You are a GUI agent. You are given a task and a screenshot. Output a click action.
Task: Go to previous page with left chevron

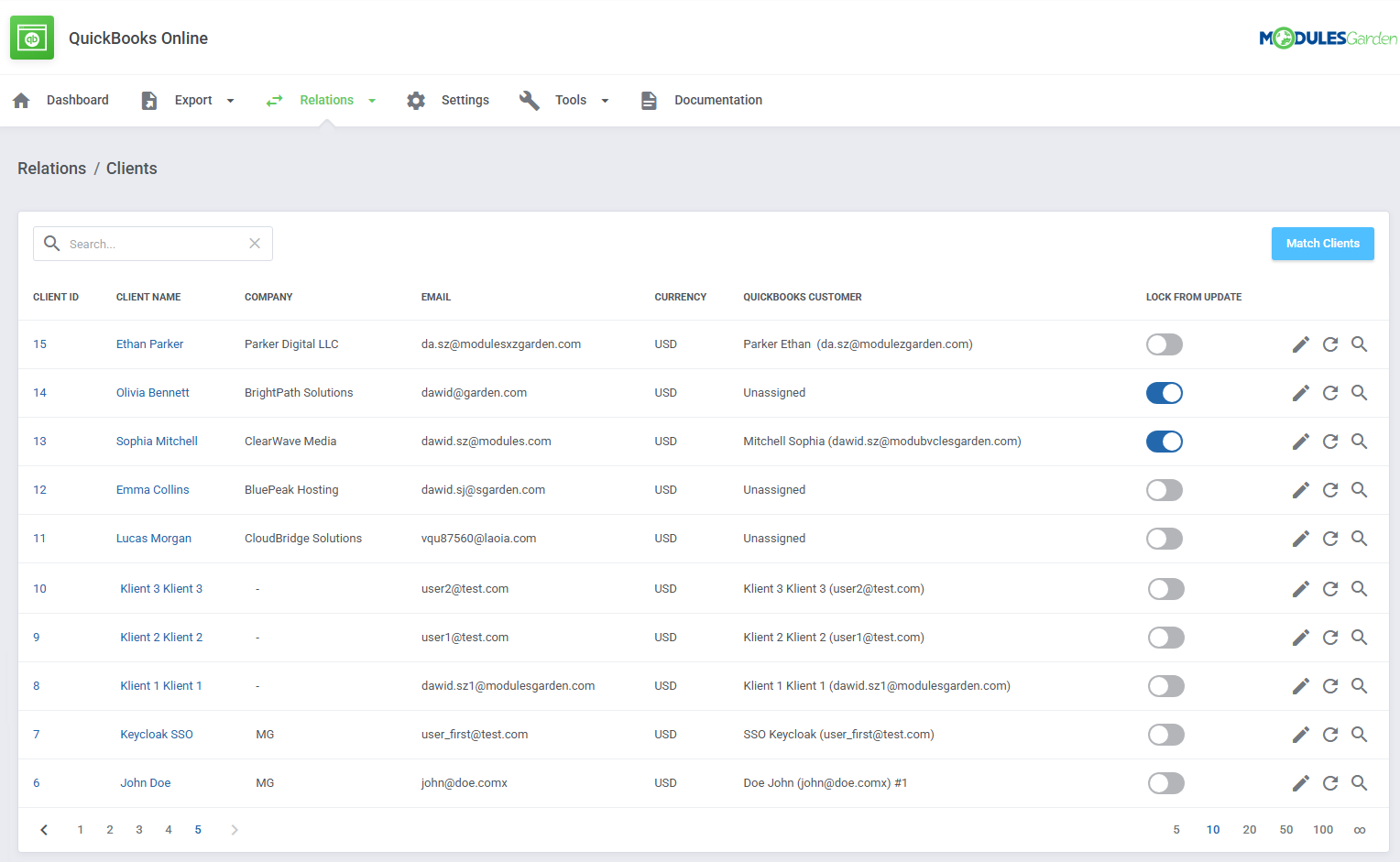[x=44, y=830]
